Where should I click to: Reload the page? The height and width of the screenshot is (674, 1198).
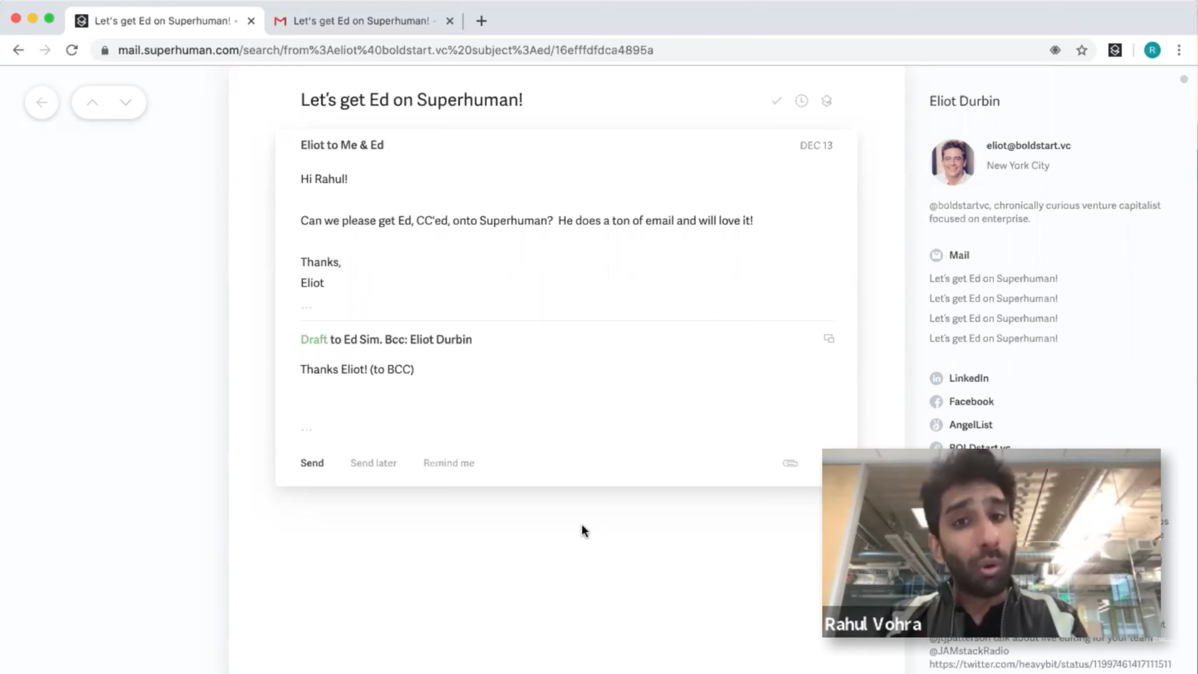point(72,50)
